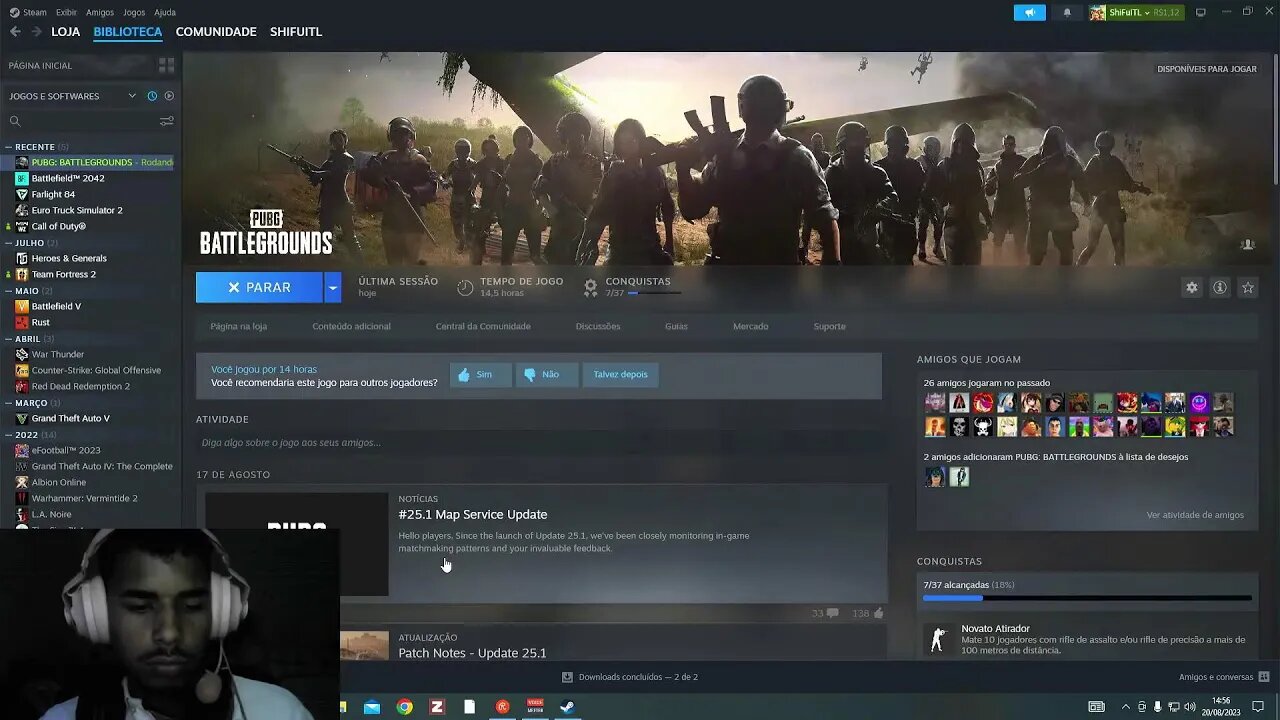Open the Mercado tab
Viewport: 1280px width, 720px height.
pos(751,326)
